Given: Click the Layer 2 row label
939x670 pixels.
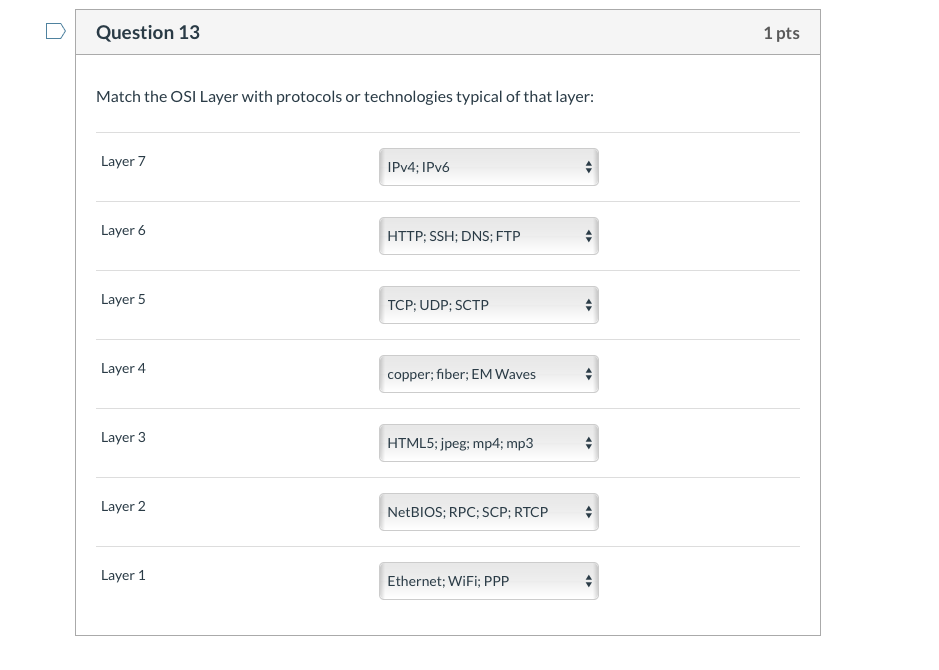Looking at the screenshot, I should click(123, 506).
